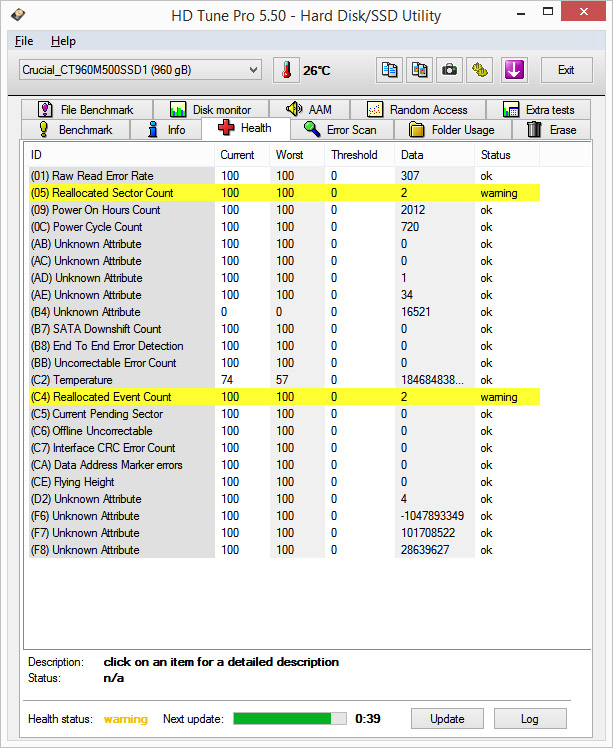
Task: Select the (C2) Temperature row
Action: pyautogui.click(x=284, y=380)
